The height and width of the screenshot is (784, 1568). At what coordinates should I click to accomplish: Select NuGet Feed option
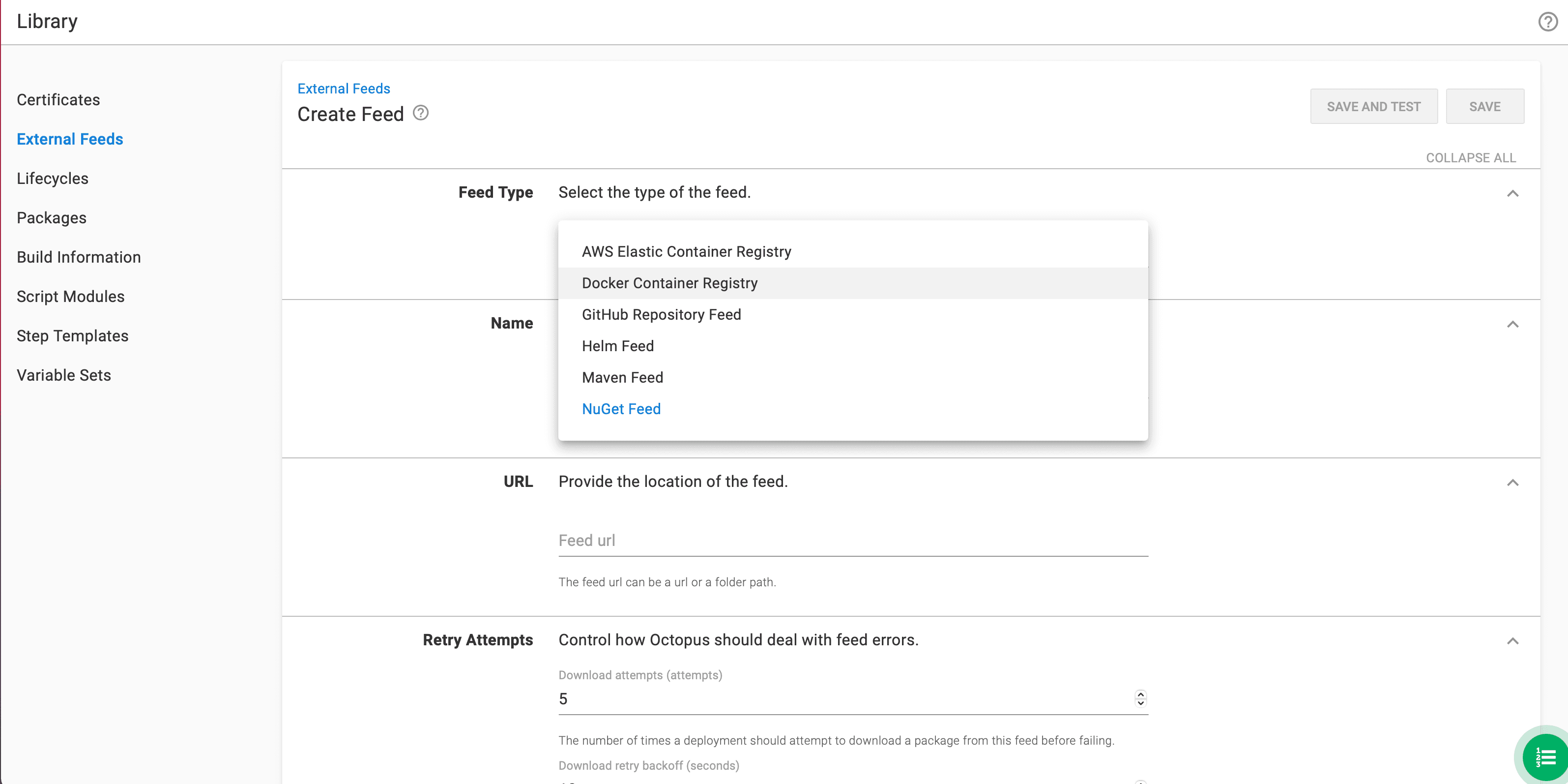[621, 409]
